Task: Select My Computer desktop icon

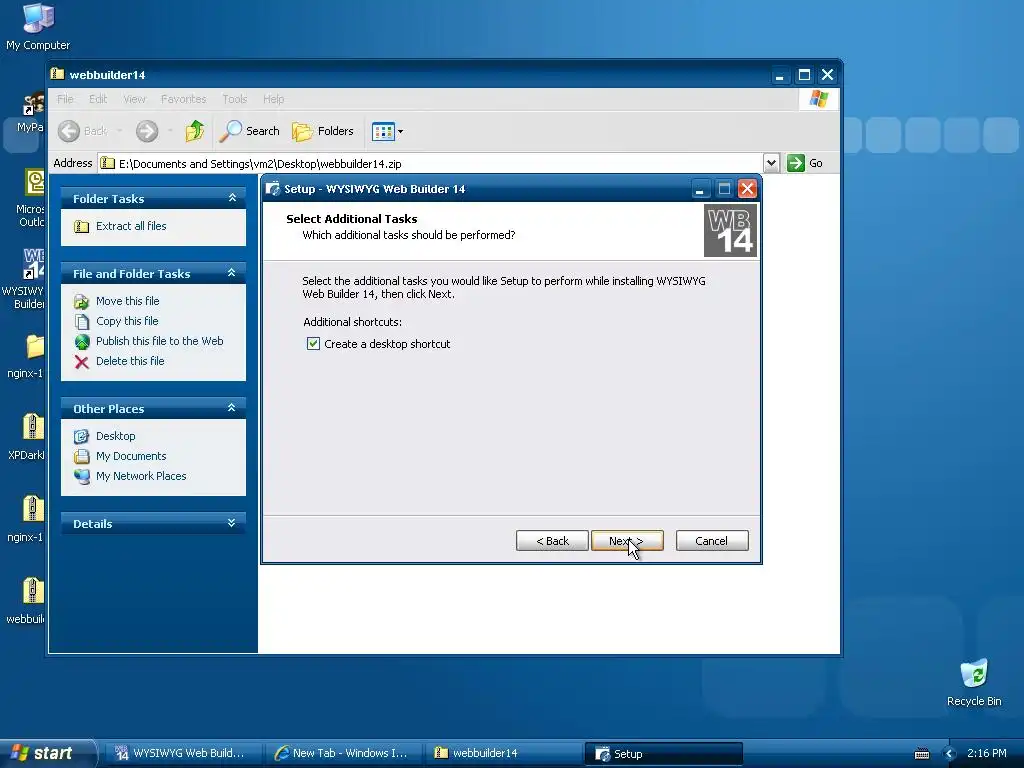Action: tap(38, 27)
